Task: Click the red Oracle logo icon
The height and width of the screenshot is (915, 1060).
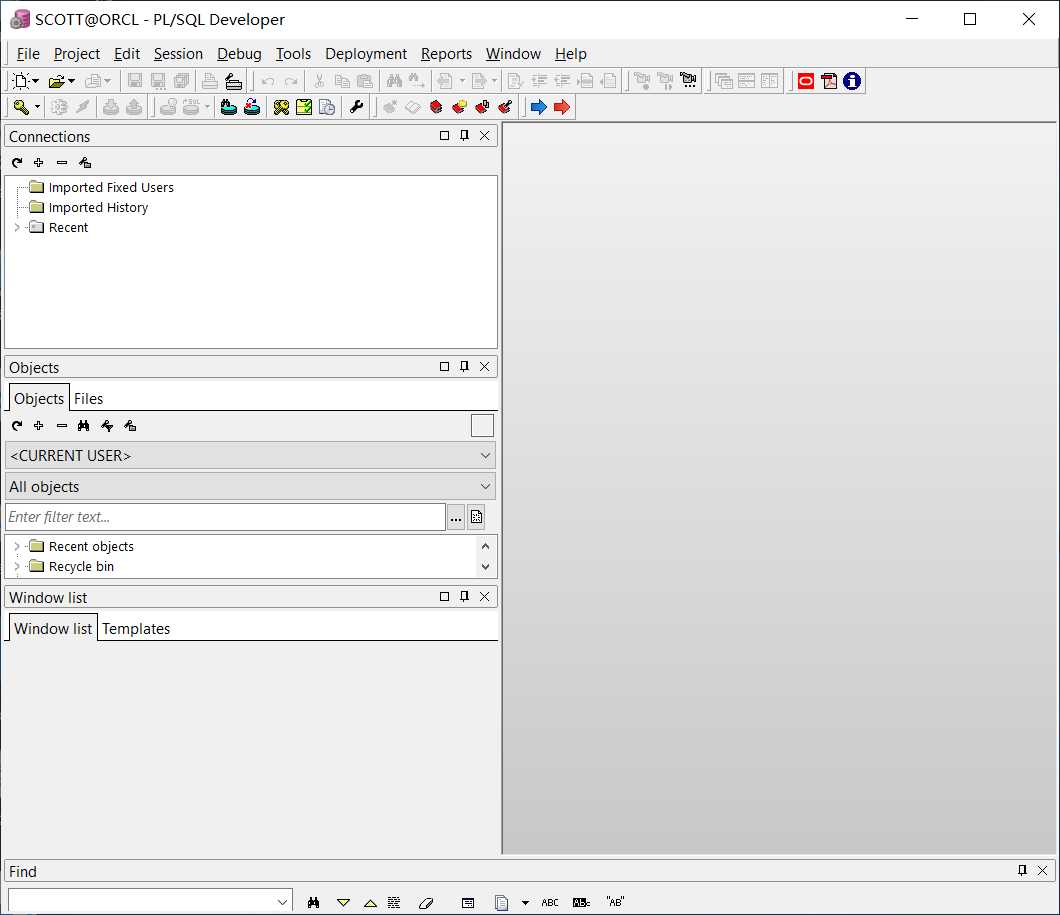Action: pyautogui.click(x=806, y=81)
